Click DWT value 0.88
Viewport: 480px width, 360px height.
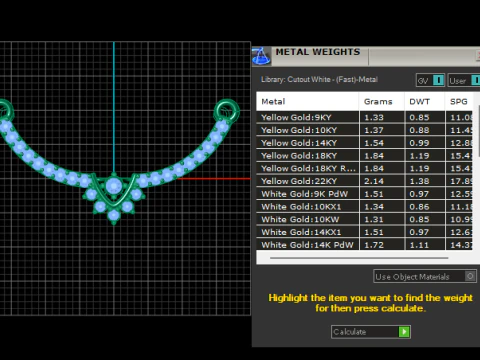tap(419, 130)
